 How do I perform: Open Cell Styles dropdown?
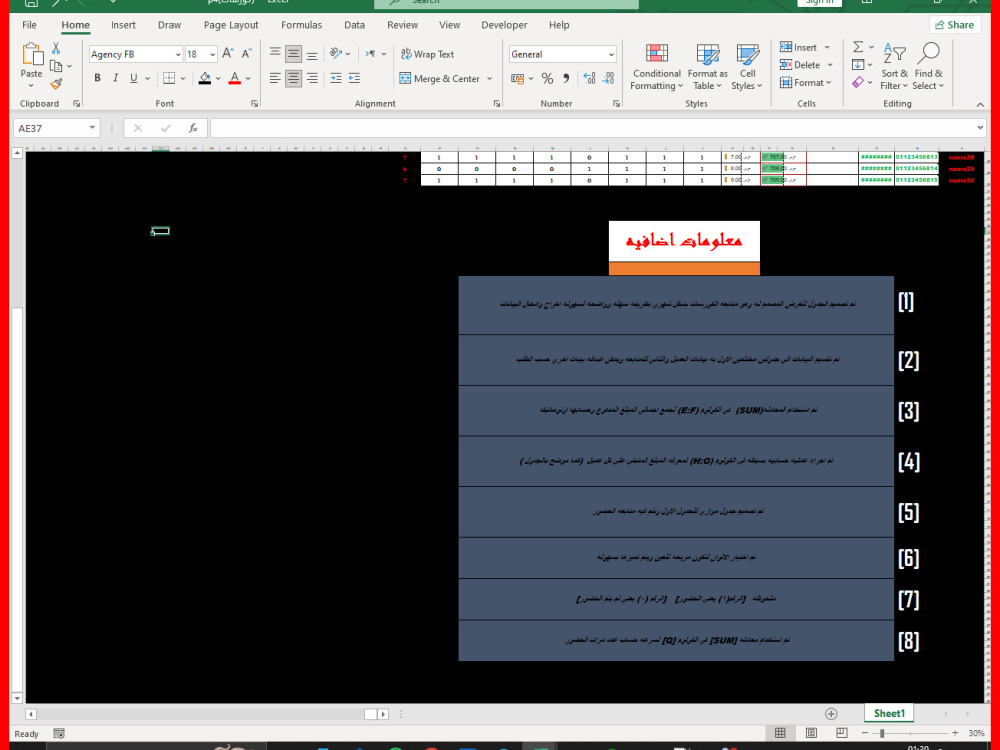tap(747, 67)
